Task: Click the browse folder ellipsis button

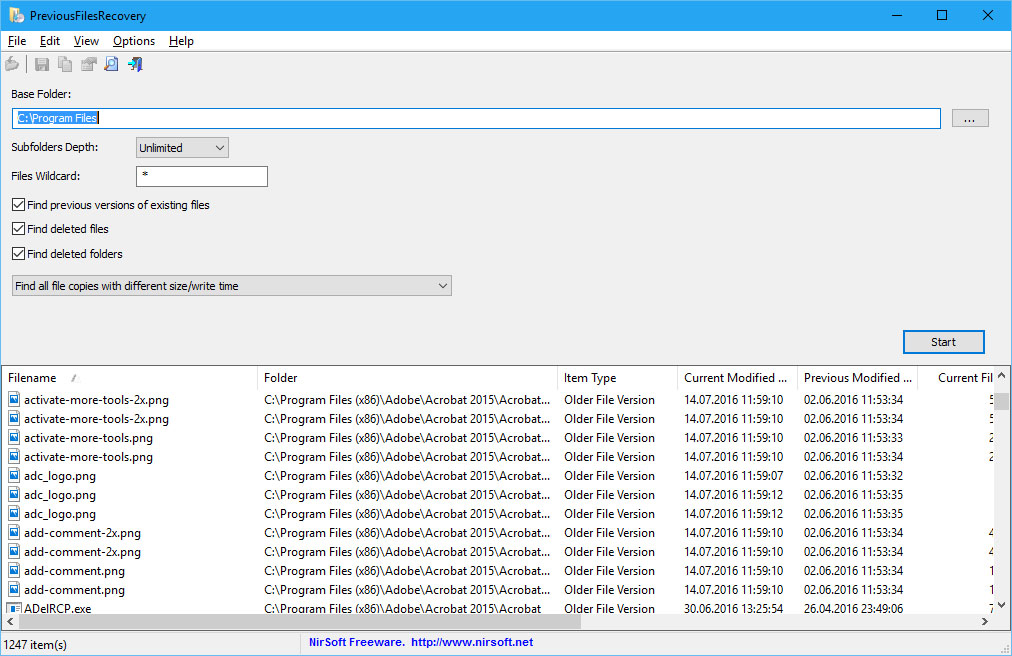Action: 969,118
